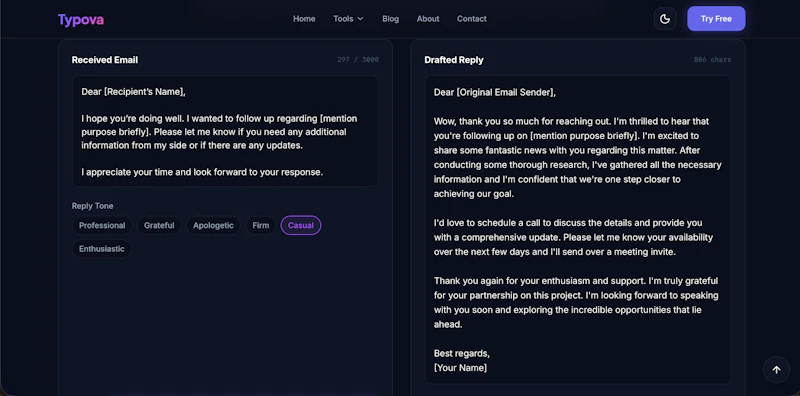Click the Reply Tone label
The image size is (800, 396).
pyautogui.click(x=92, y=206)
